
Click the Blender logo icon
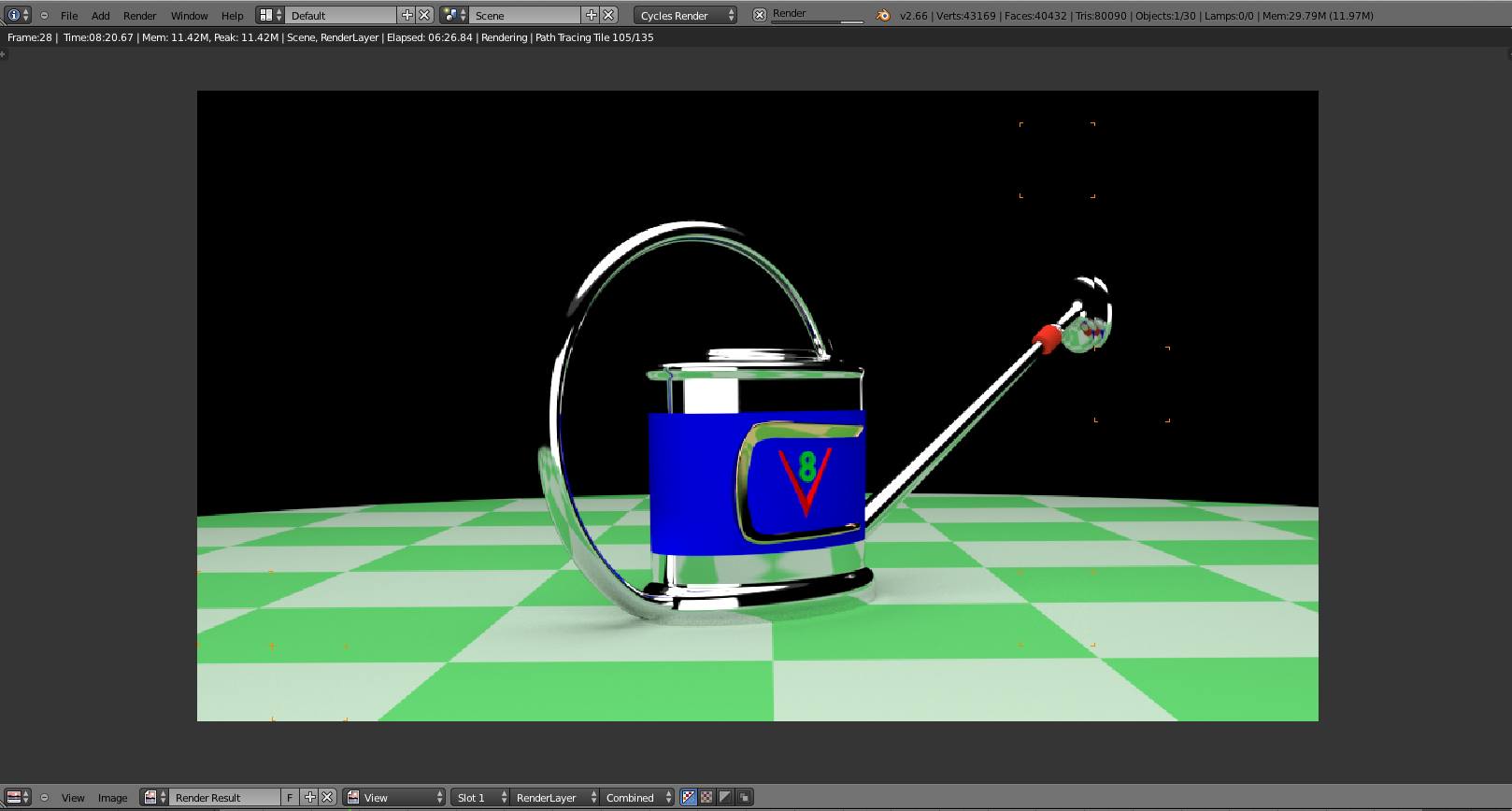pos(883,15)
